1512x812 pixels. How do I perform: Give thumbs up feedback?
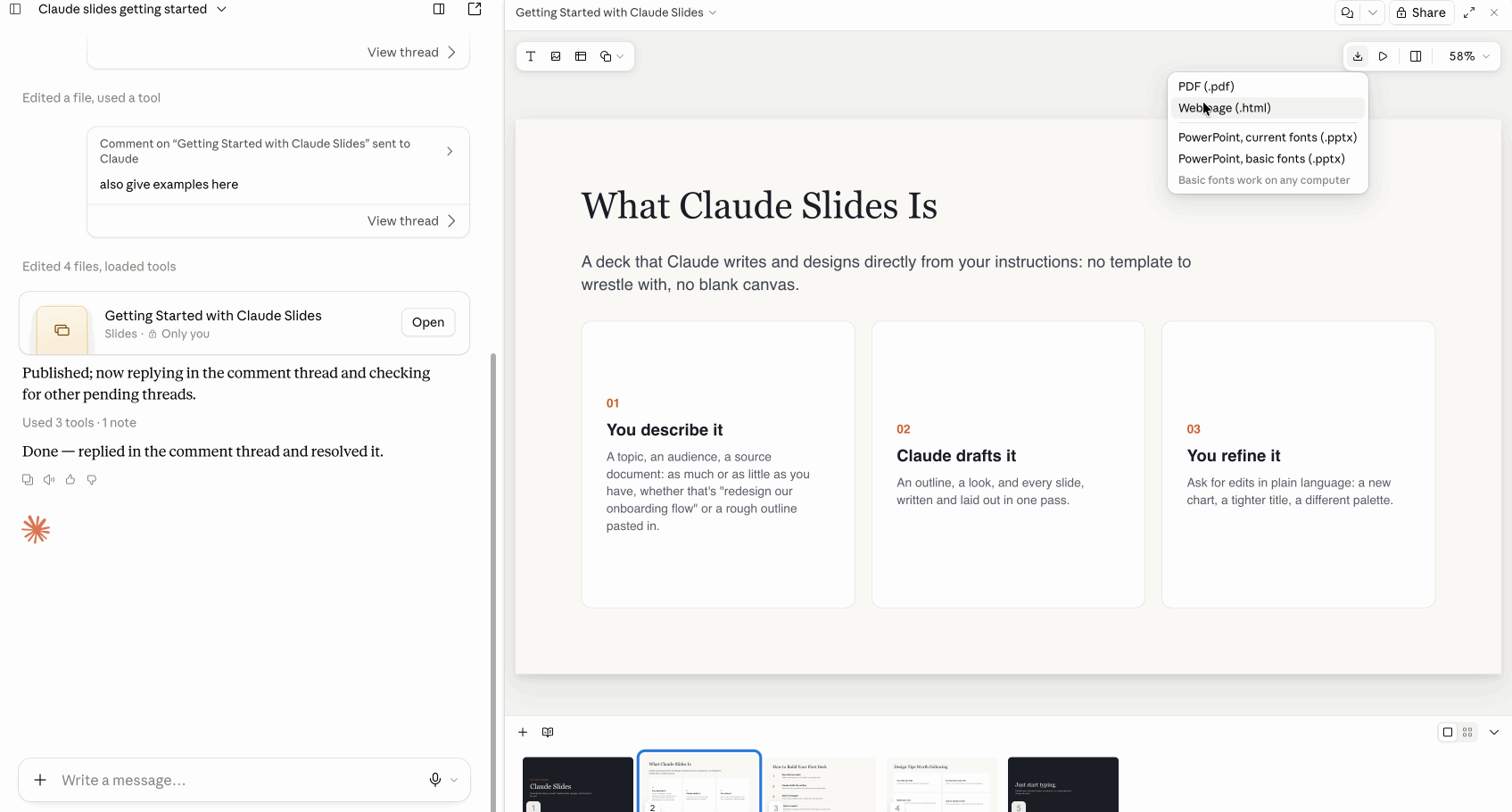[x=70, y=480]
